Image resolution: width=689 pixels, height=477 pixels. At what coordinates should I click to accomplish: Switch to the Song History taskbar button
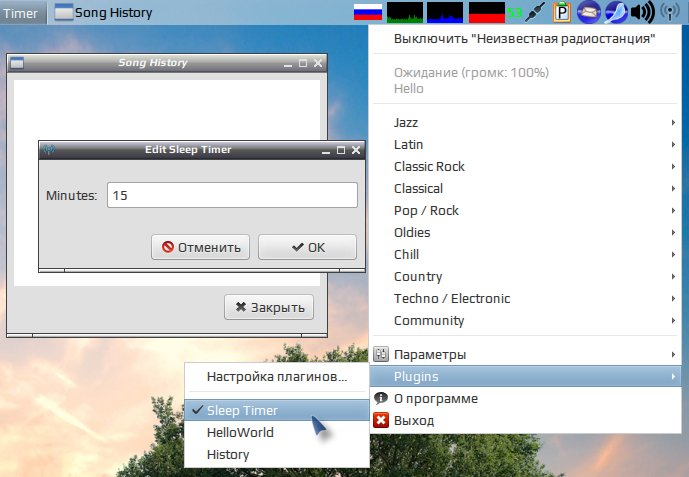(x=104, y=13)
